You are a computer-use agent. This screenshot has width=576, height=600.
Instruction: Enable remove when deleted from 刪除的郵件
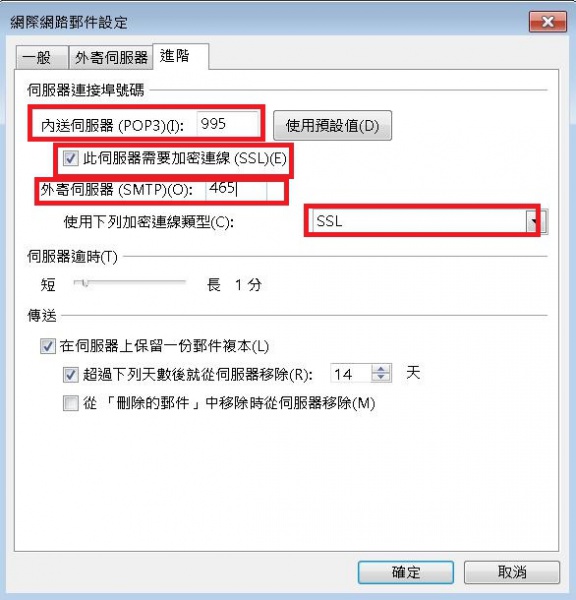(x=71, y=403)
